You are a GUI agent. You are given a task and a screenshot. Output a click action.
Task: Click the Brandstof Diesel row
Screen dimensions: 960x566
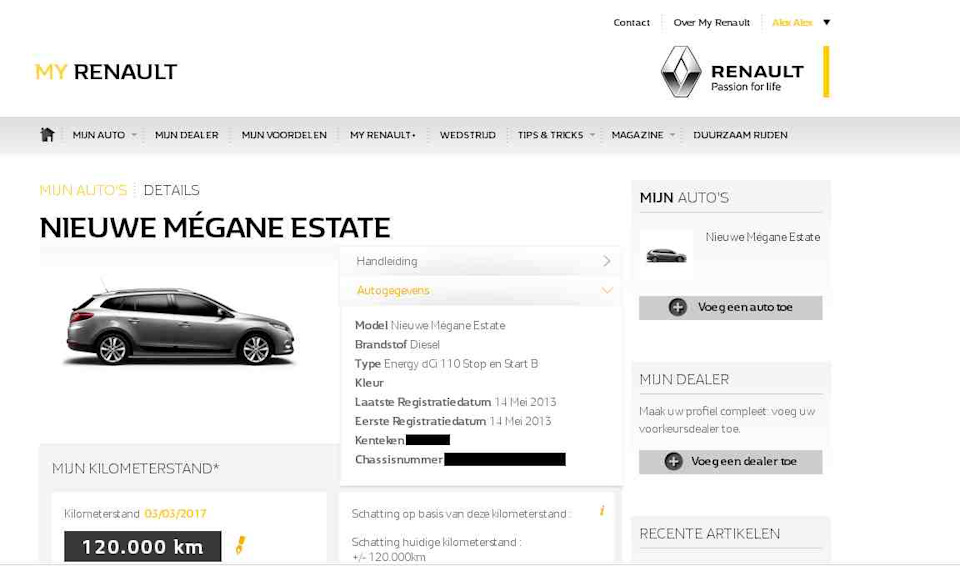pos(397,344)
